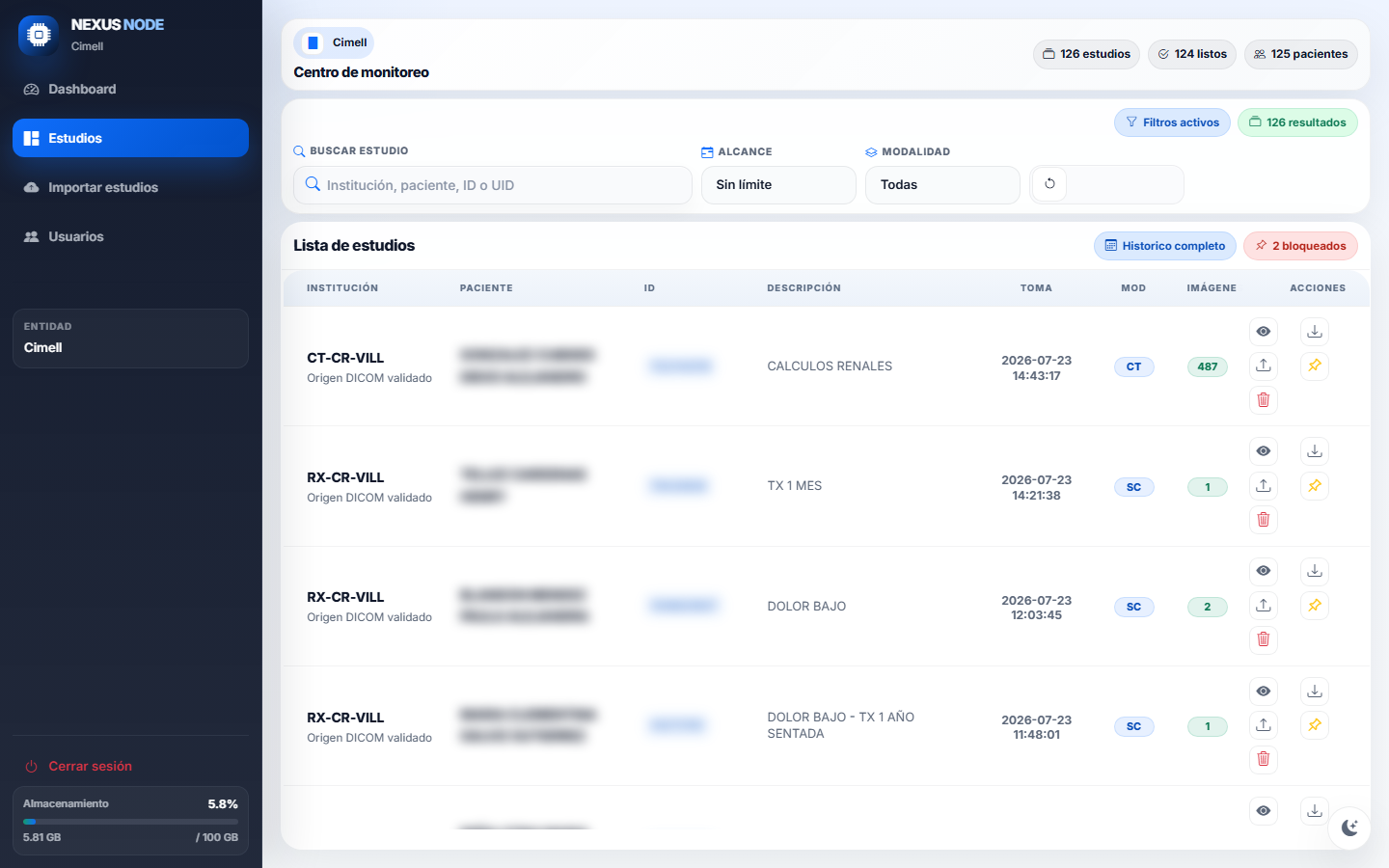Click the Nexus Node chip logo
Image resolution: width=1389 pixels, height=868 pixels.
pyautogui.click(x=39, y=35)
